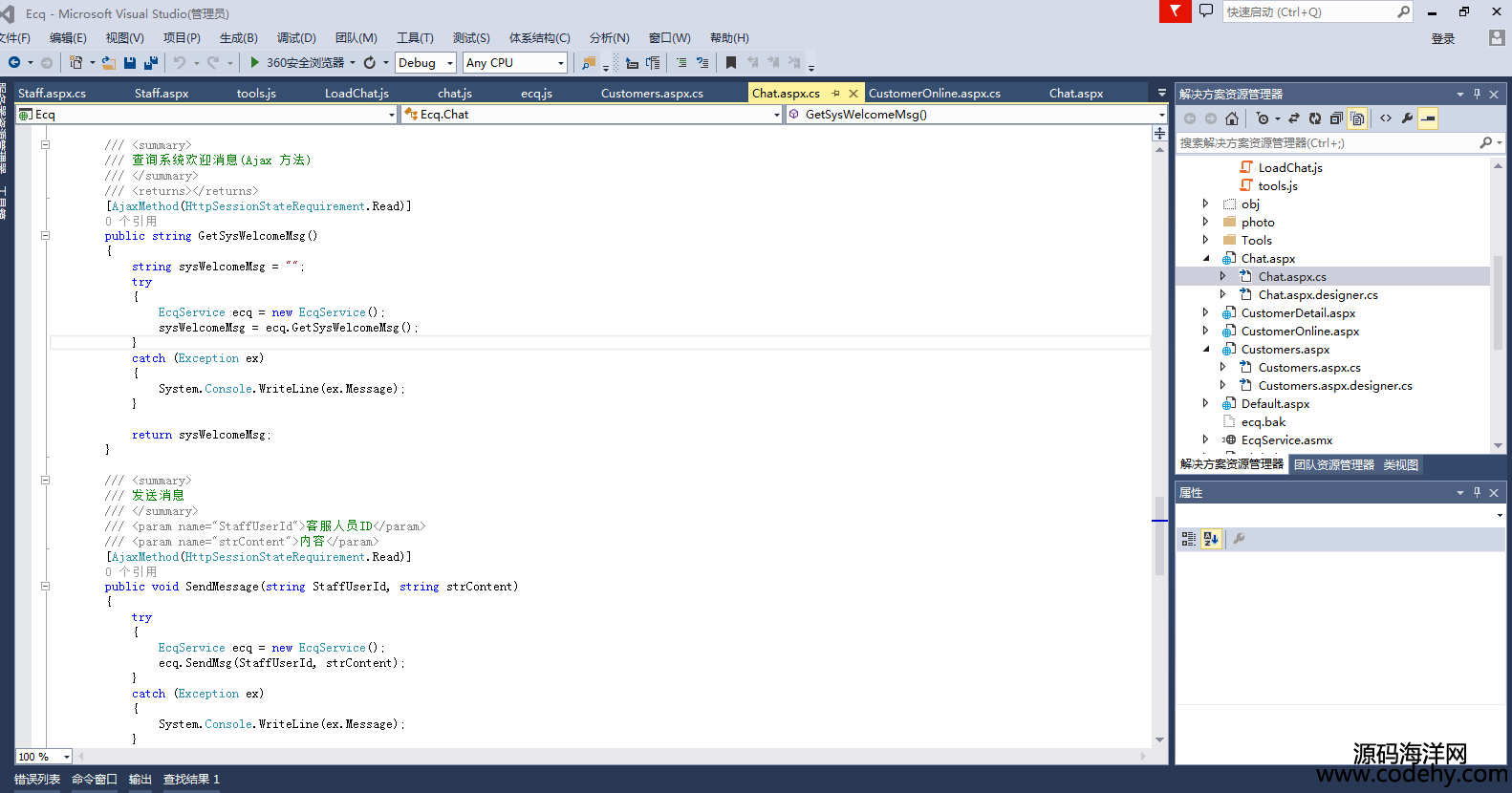Click the Collapse All icon in Solution Explorer
Screen dimensions: 1512x793
pos(1336,118)
